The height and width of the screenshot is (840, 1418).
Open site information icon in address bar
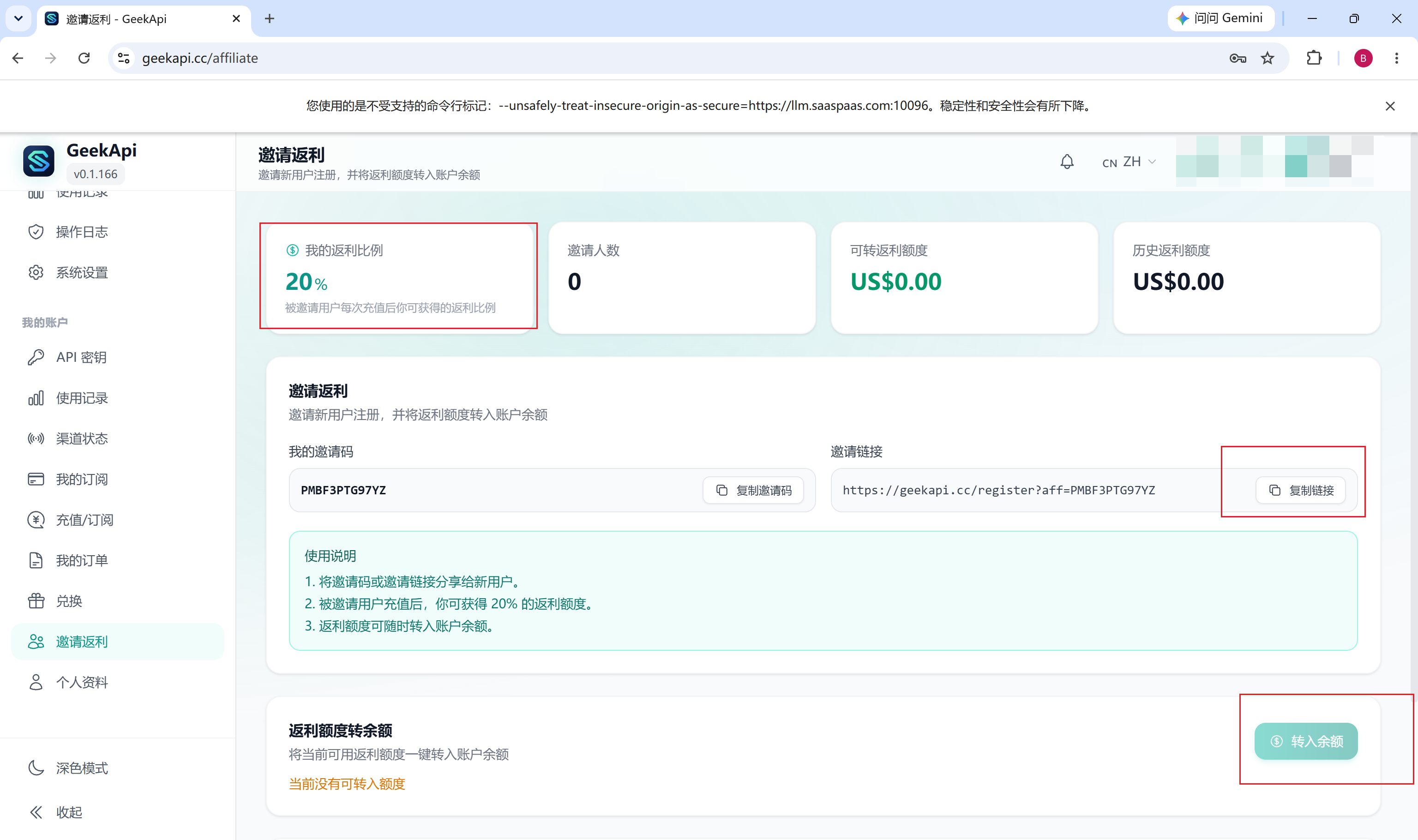124,58
